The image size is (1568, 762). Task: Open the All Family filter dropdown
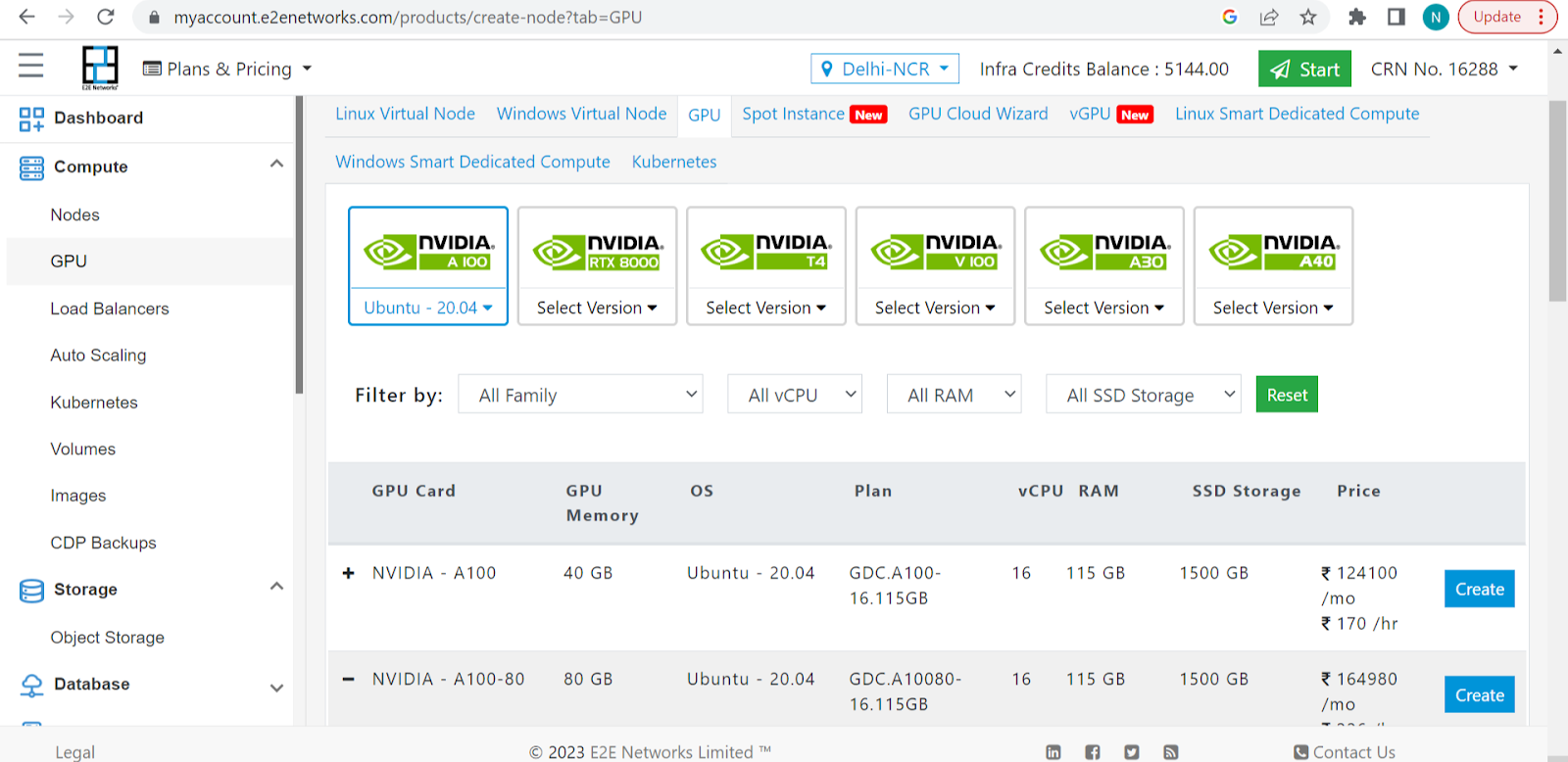(580, 395)
